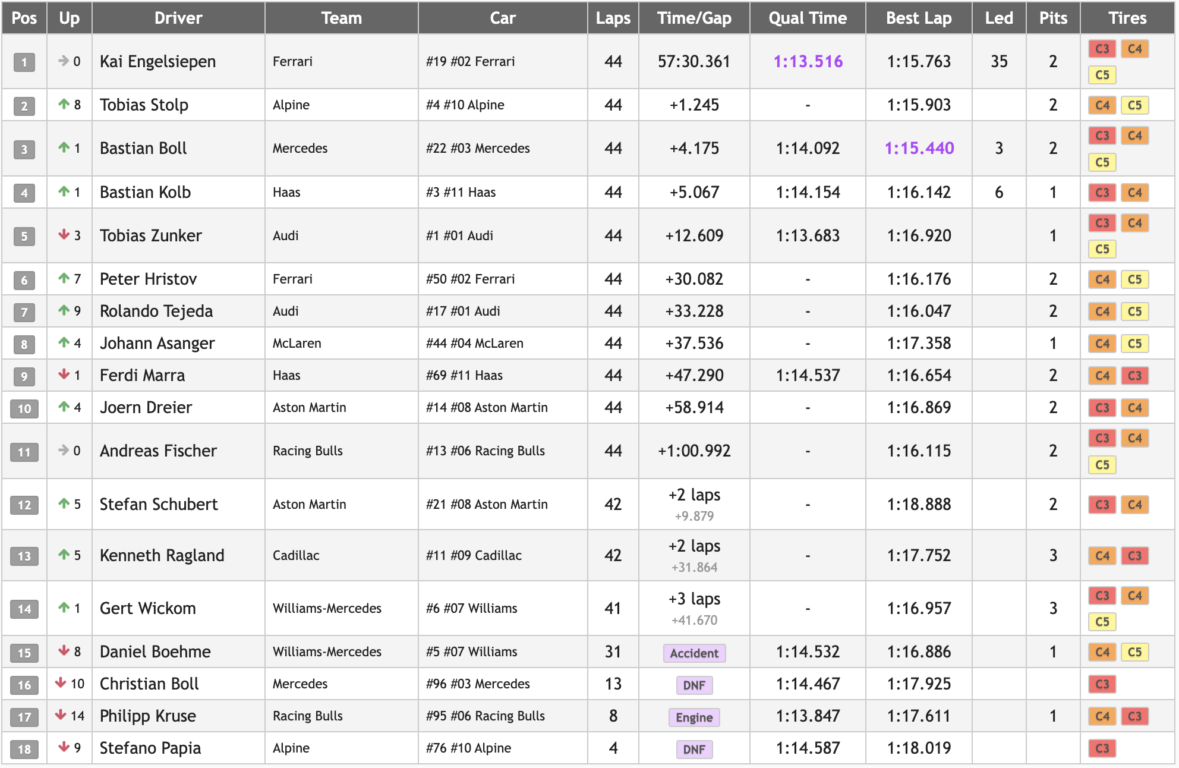The height and width of the screenshot is (768, 1179).
Task: Click the DNF badge in Christian Boll's row
Action: (x=694, y=685)
